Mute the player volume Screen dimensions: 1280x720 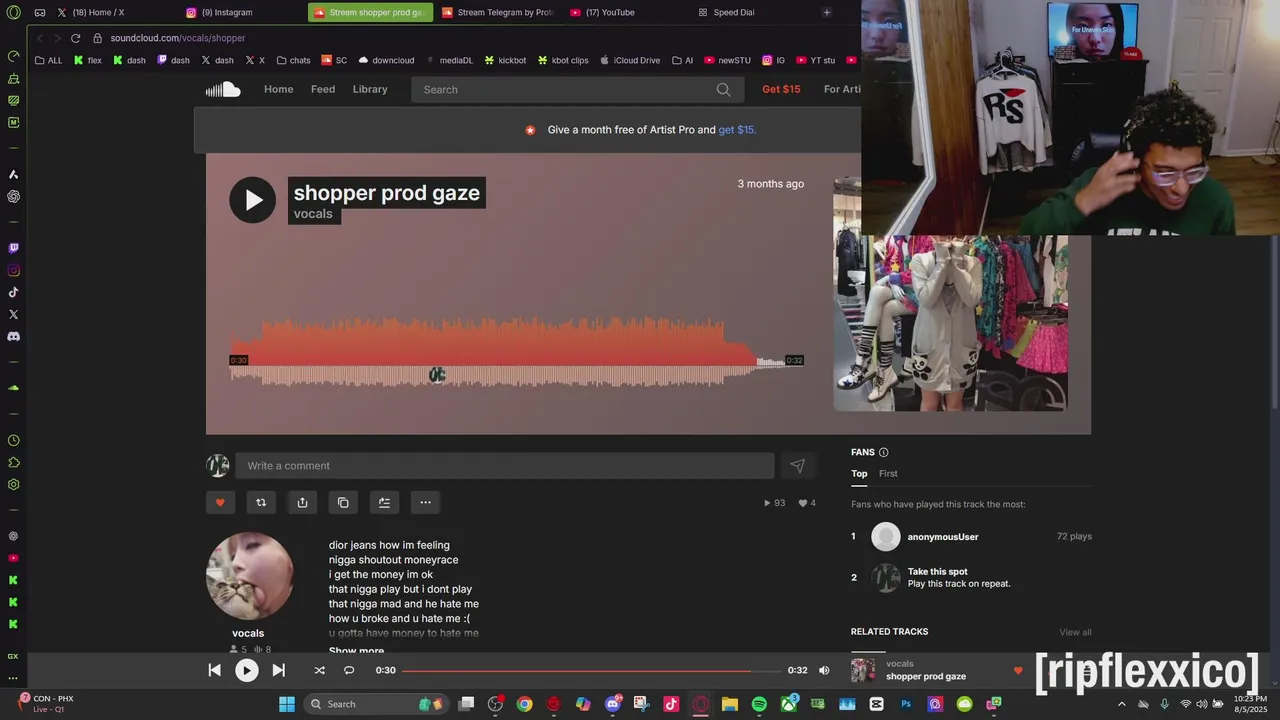click(x=824, y=670)
